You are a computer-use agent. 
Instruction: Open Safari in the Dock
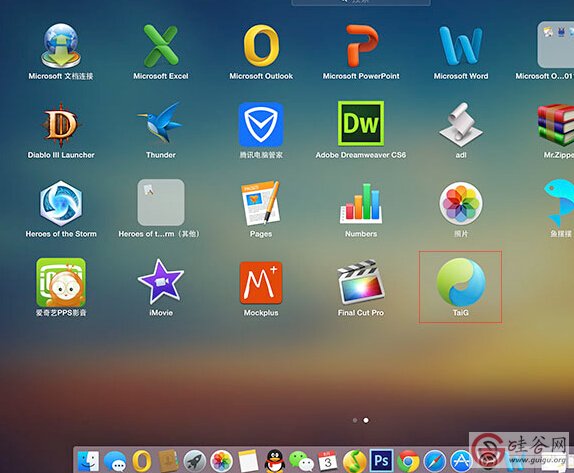(x=435, y=461)
